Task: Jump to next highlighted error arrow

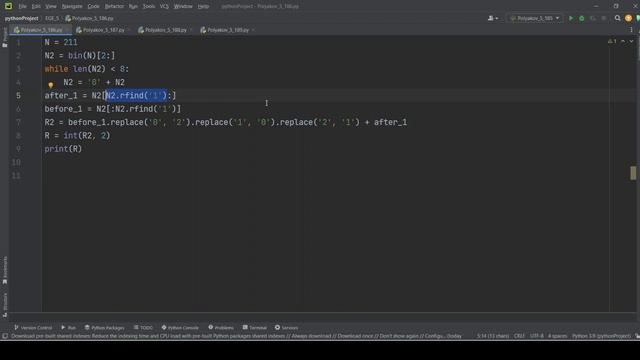Action: pyautogui.click(x=631, y=41)
